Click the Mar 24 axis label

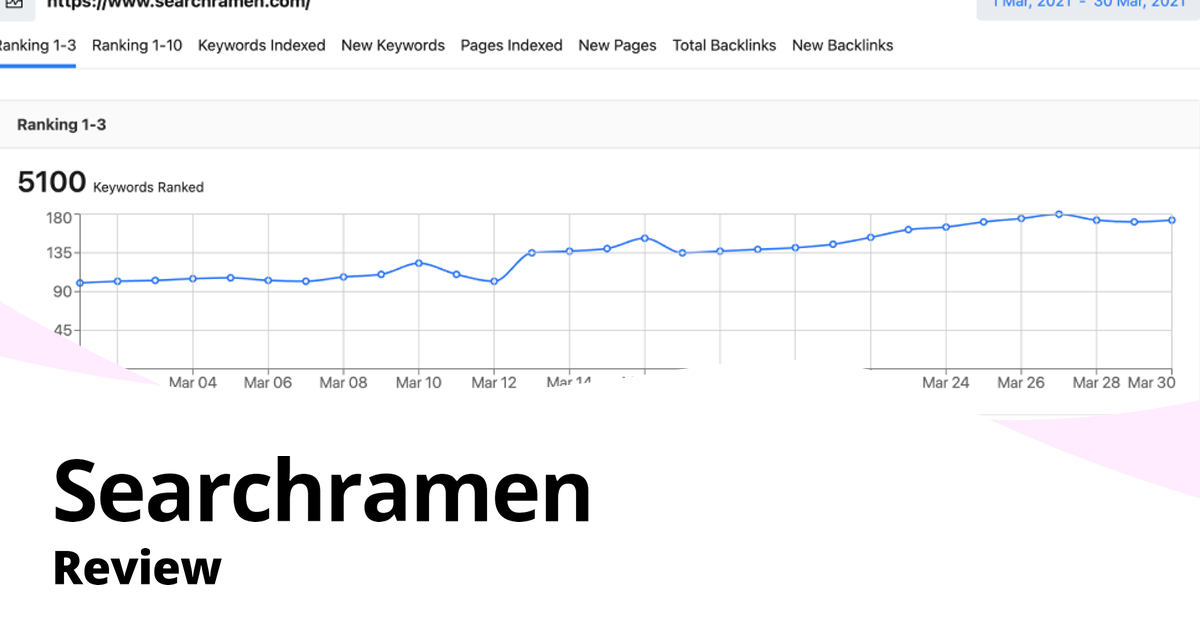(x=946, y=382)
